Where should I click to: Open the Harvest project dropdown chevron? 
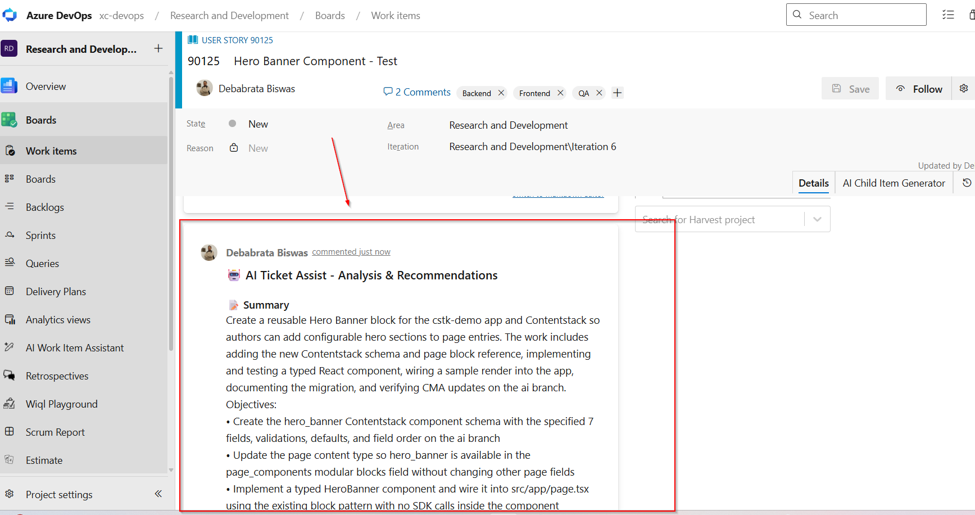pyautogui.click(x=817, y=219)
